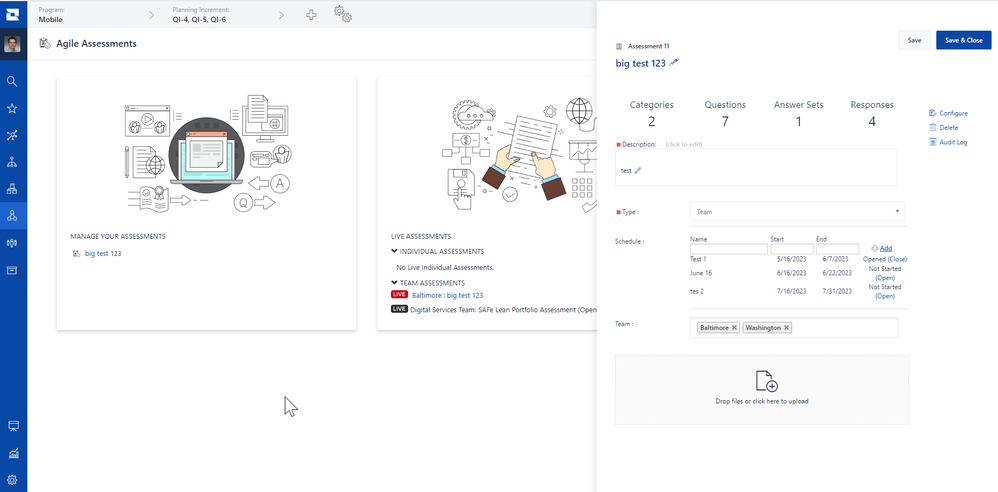The image size is (998, 492).
Task: Open the people group sidebar icon
Action: [11, 243]
